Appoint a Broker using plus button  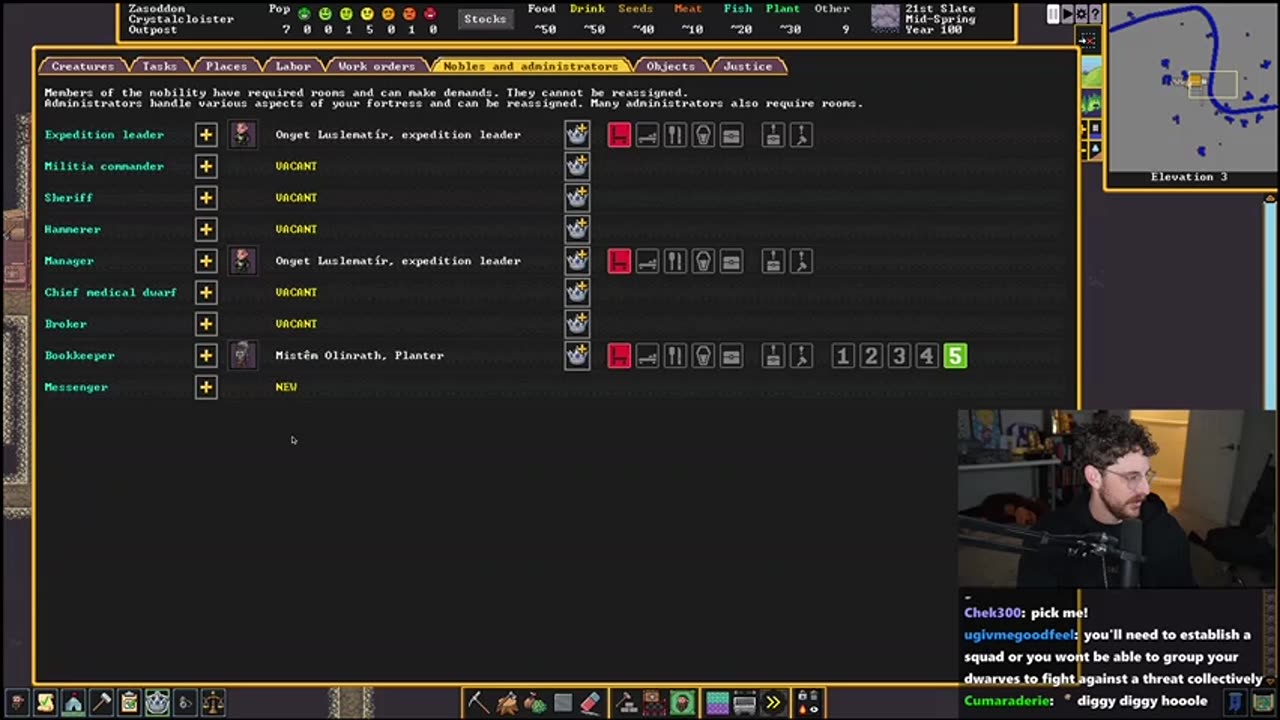(x=206, y=324)
